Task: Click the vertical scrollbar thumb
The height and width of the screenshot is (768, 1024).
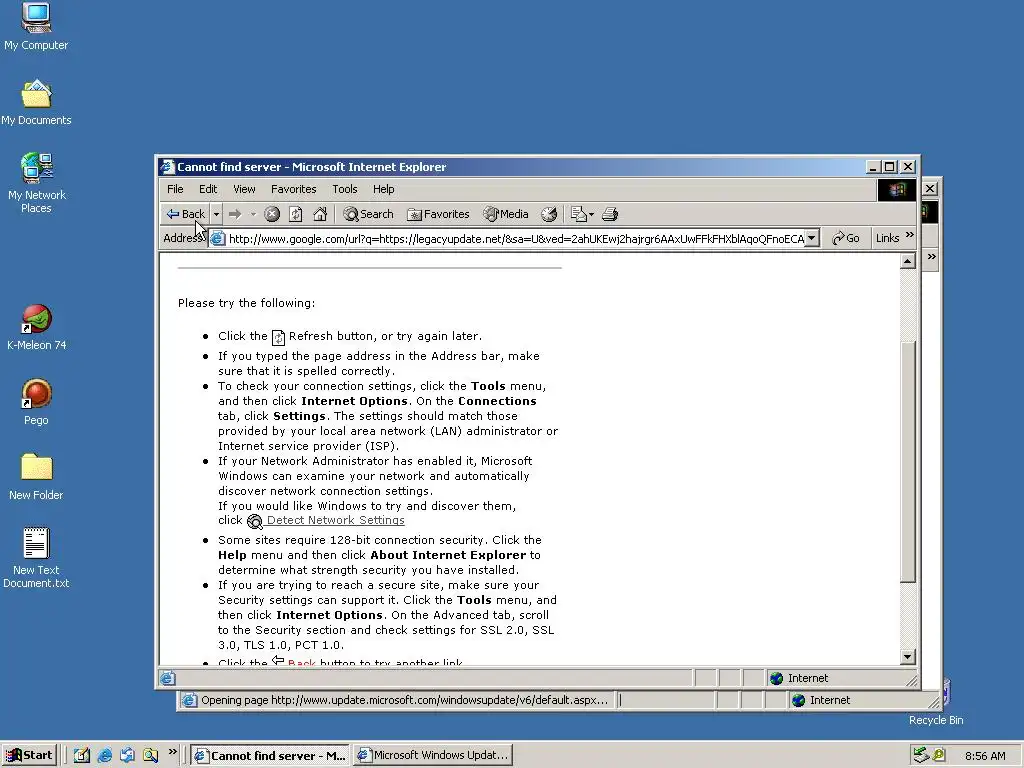Action: 907,461
